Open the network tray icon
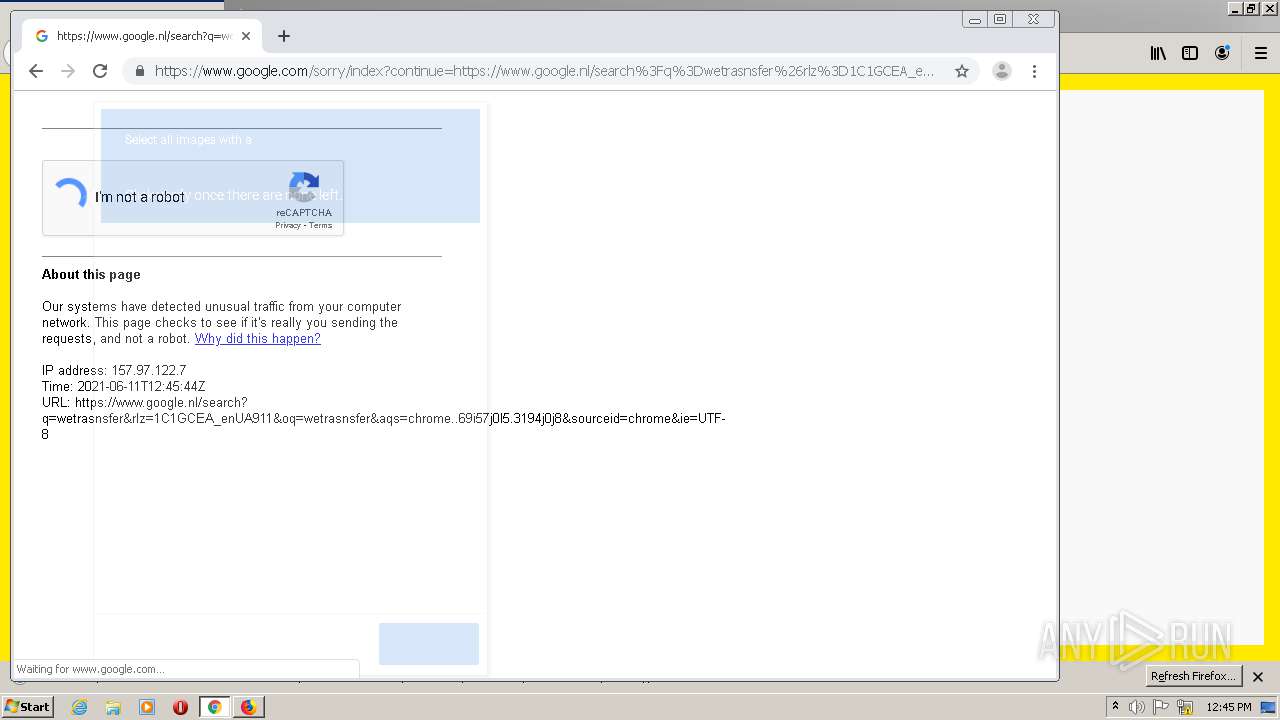Viewport: 1280px width, 720px height. pyautogui.click(x=1185, y=707)
